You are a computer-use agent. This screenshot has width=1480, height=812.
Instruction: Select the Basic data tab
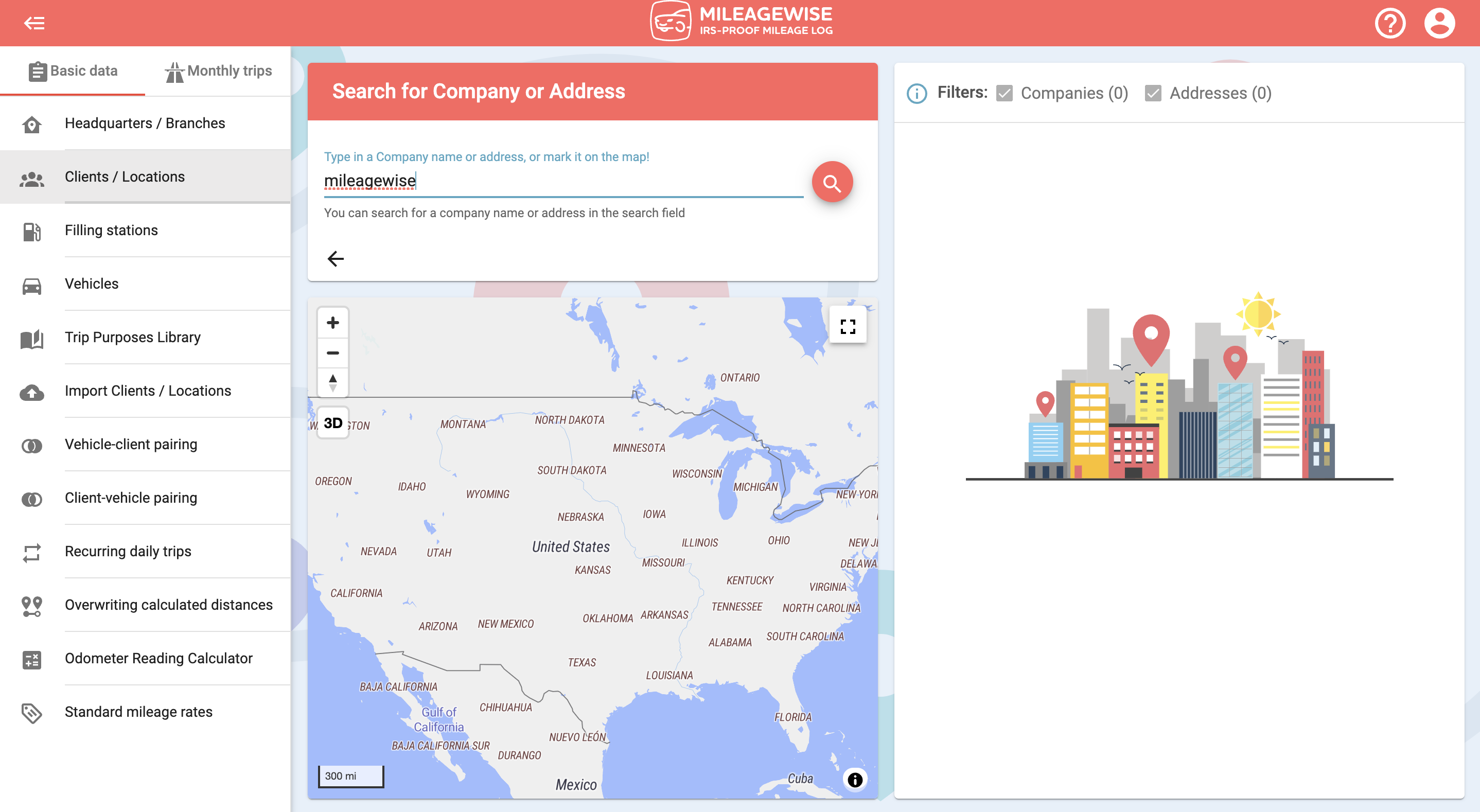tap(73, 70)
